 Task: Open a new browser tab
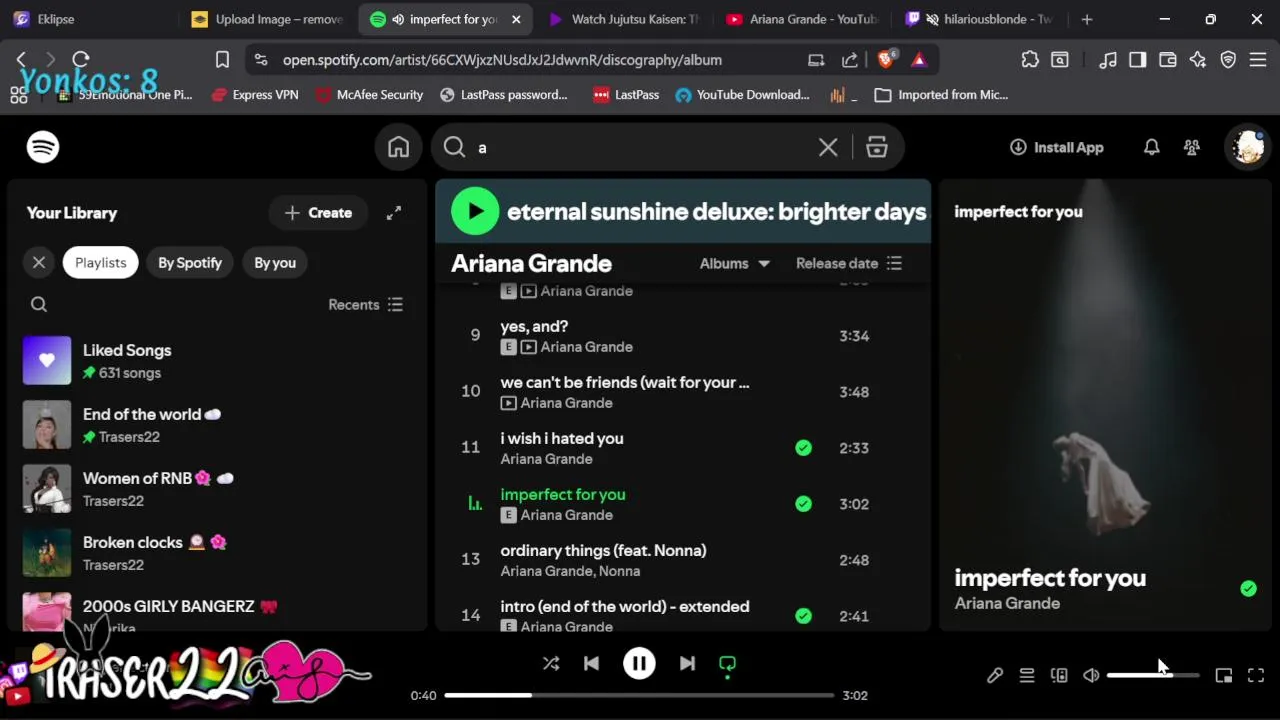tap(1087, 19)
